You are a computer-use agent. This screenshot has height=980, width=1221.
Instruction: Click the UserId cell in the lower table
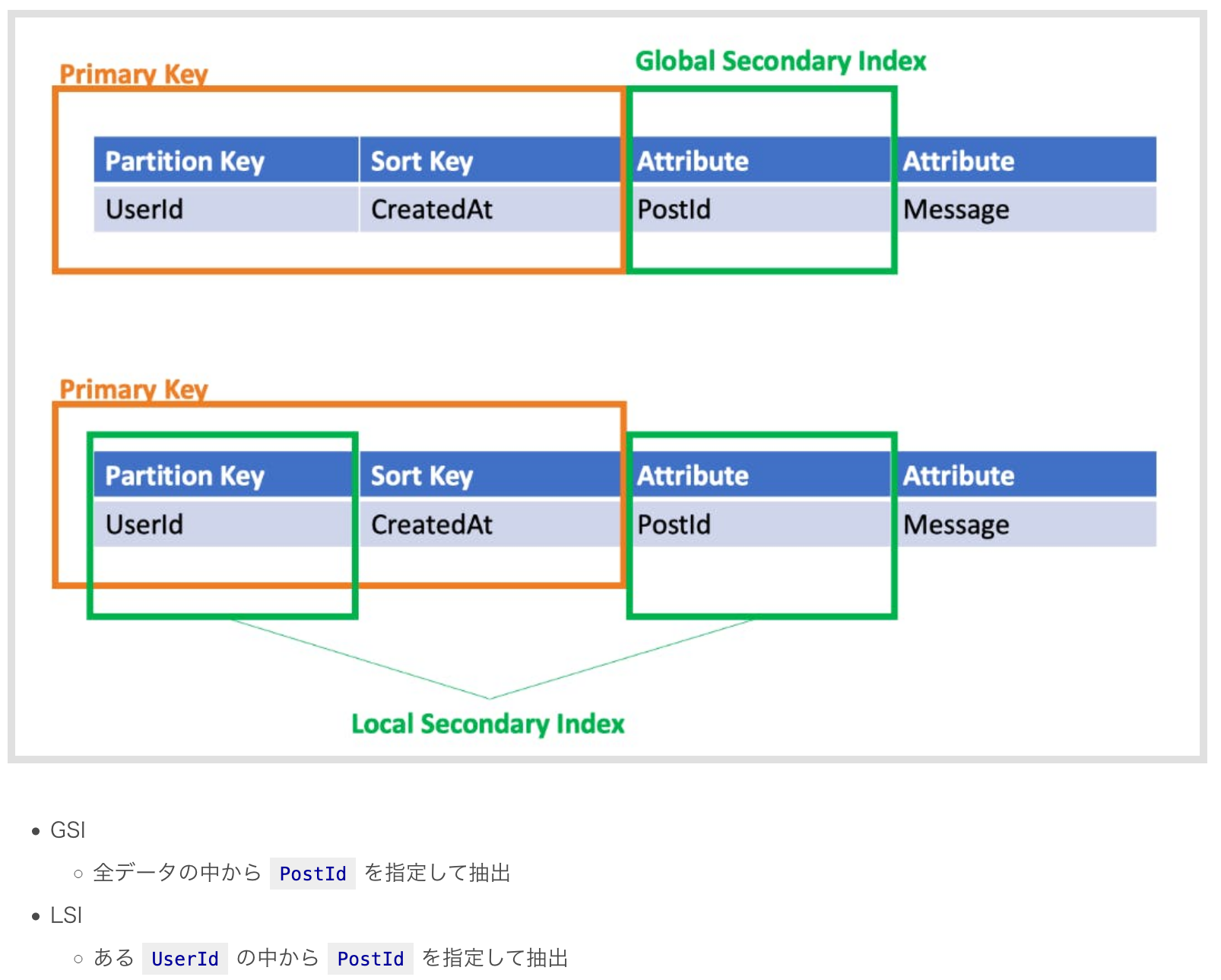144,525
